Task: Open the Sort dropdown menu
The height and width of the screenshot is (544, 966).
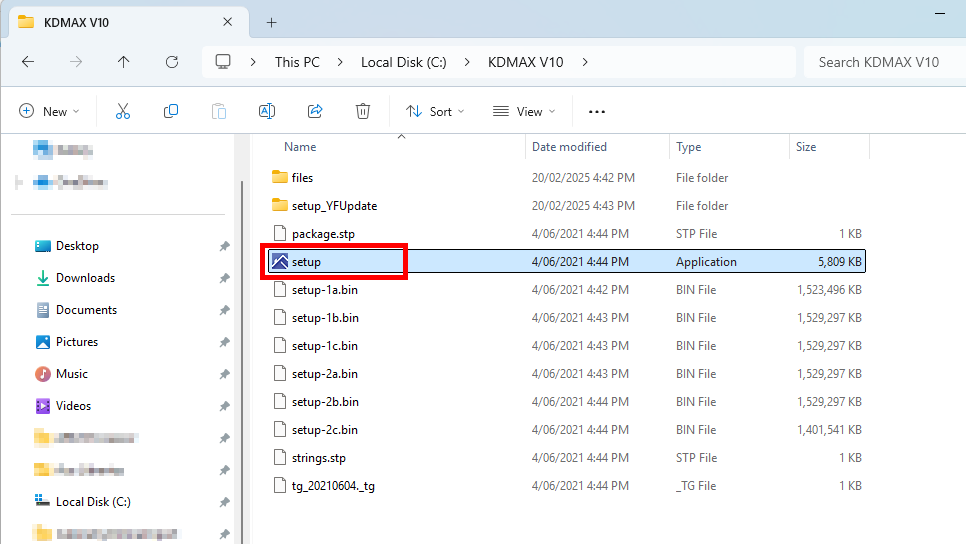Action: tap(435, 112)
